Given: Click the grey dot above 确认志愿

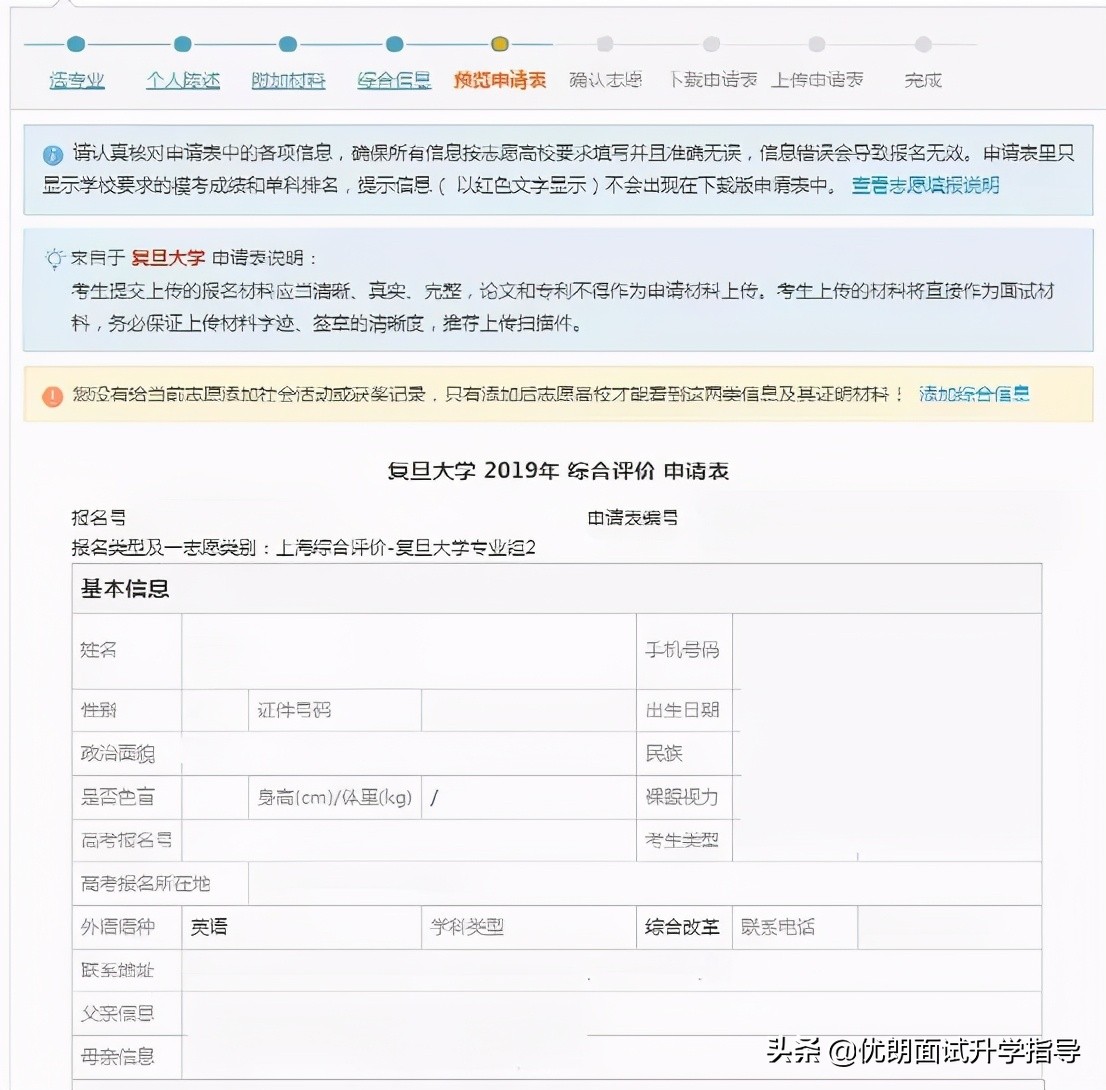Looking at the screenshot, I should (605, 44).
